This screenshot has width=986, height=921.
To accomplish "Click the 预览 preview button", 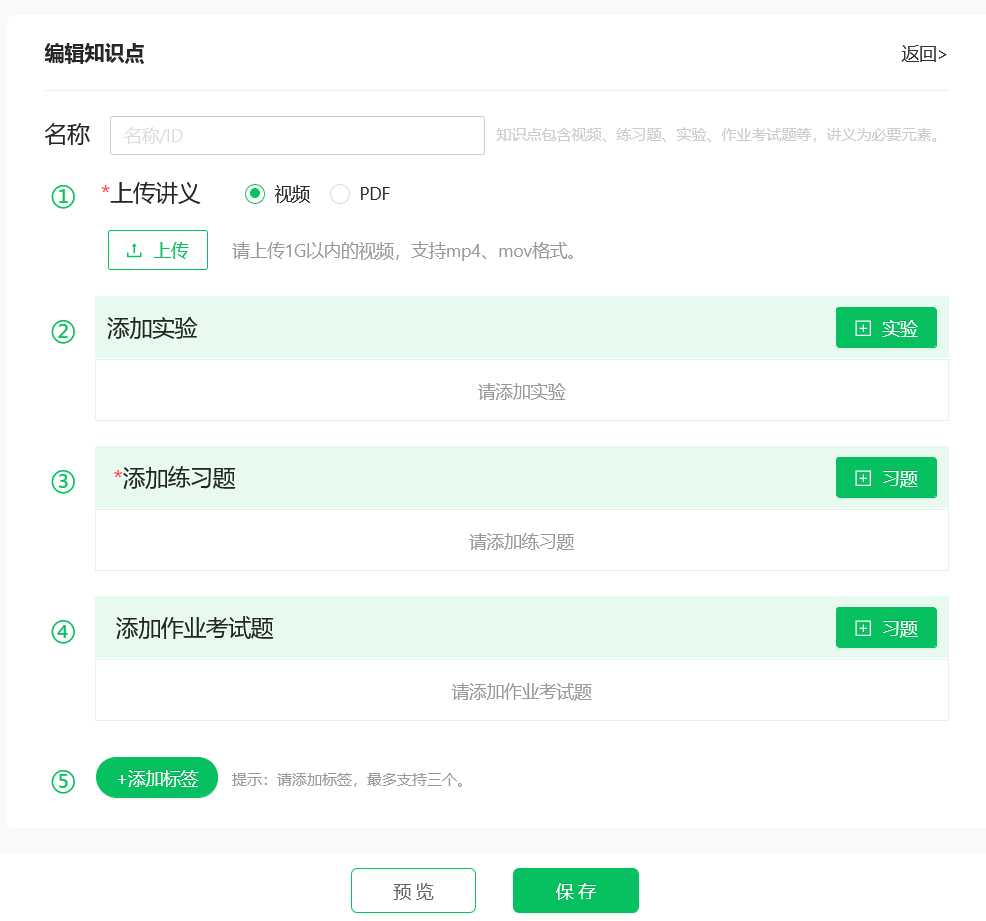I will click(x=413, y=890).
